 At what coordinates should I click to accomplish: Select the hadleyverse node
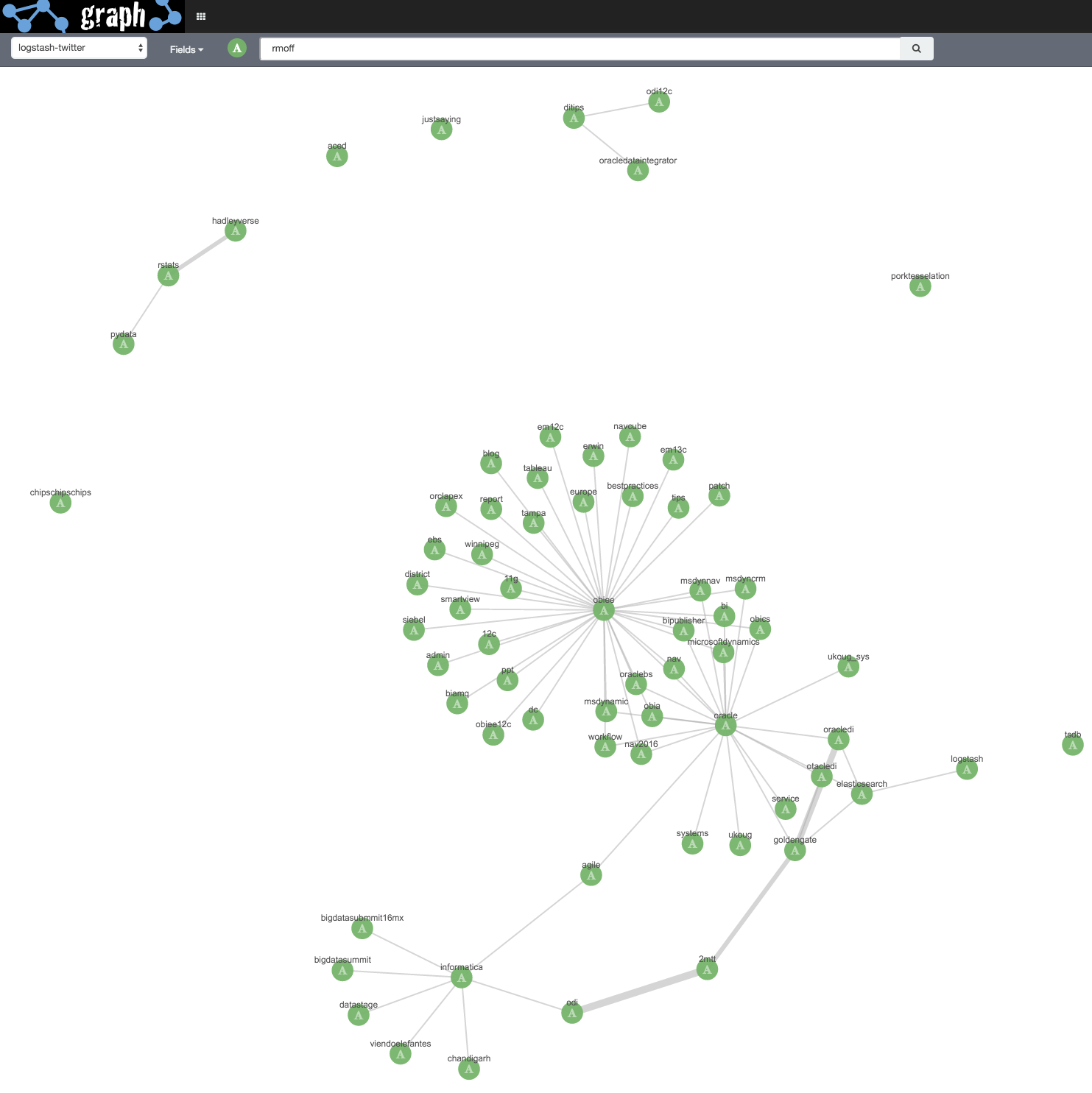pyautogui.click(x=235, y=230)
